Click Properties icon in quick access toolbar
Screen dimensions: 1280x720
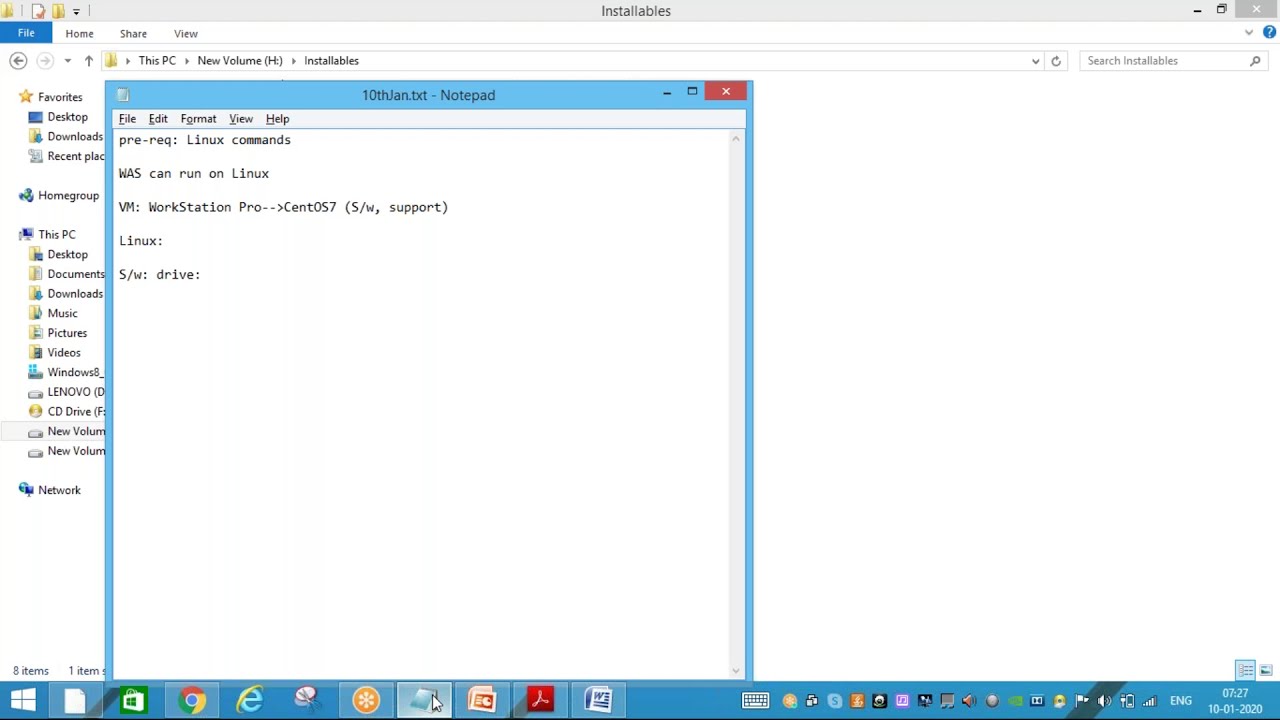pos(38,11)
